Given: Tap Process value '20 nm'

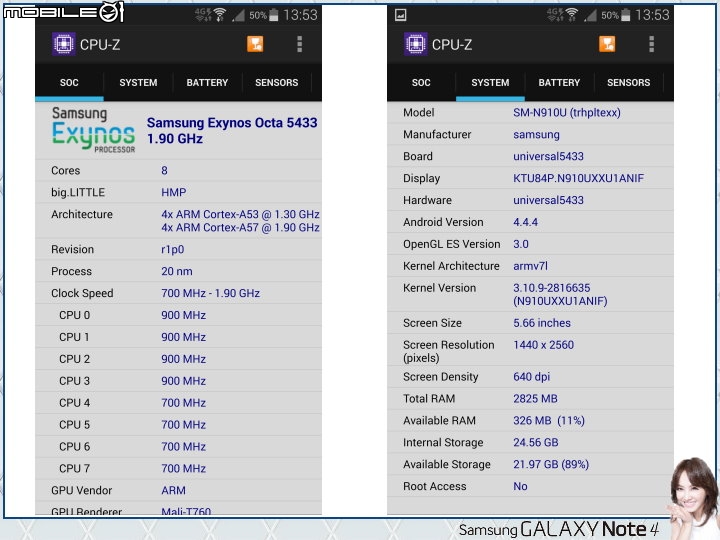Looking at the screenshot, I should tap(177, 271).
